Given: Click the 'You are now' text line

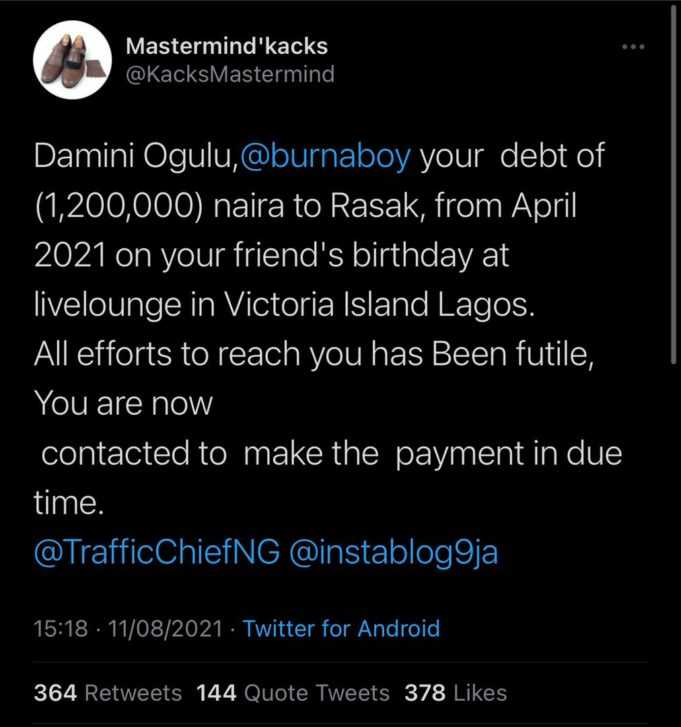Looking at the screenshot, I should (x=123, y=403).
